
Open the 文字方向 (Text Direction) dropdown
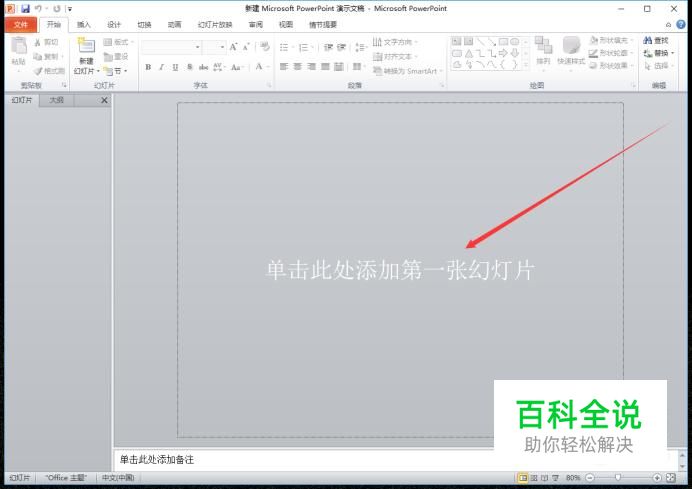tap(395, 42)
